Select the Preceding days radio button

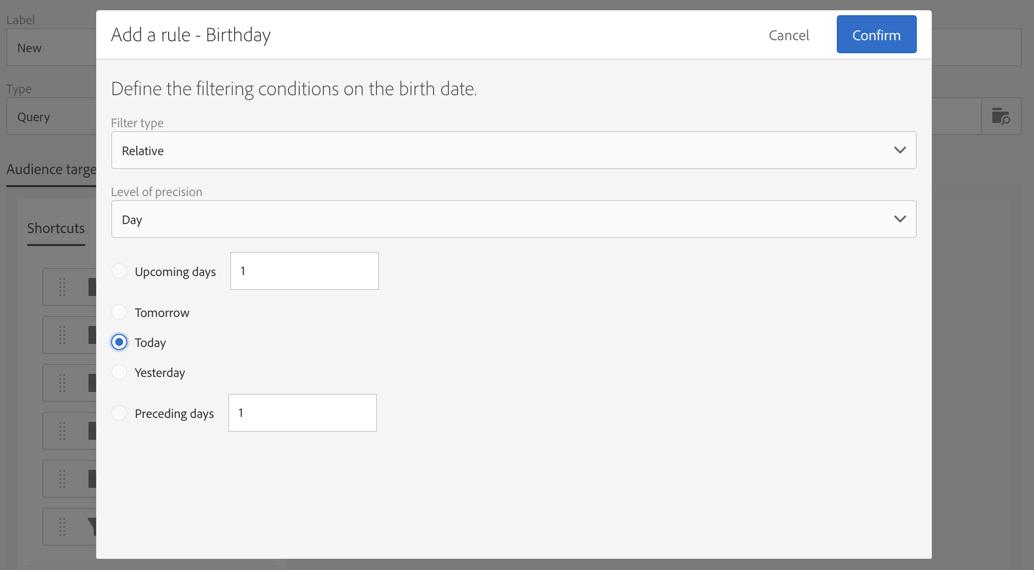[x=120, y=413]
